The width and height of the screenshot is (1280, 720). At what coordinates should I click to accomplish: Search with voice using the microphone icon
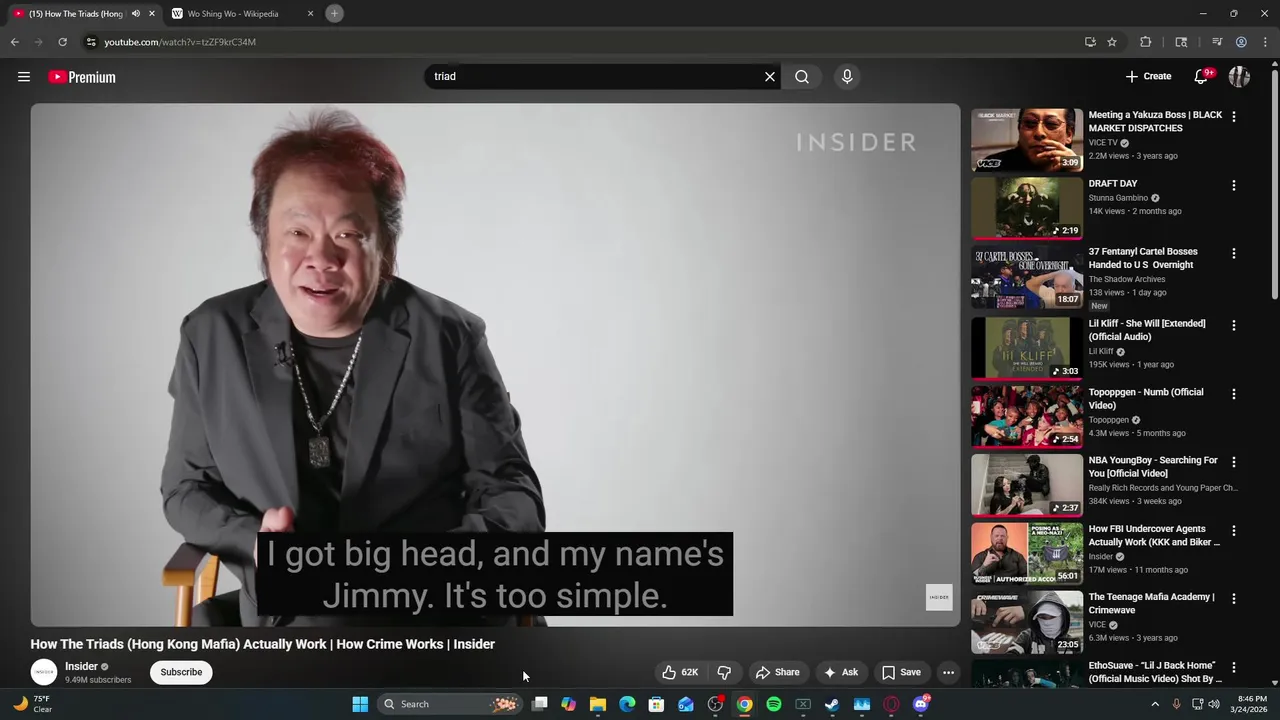point(847,76)
